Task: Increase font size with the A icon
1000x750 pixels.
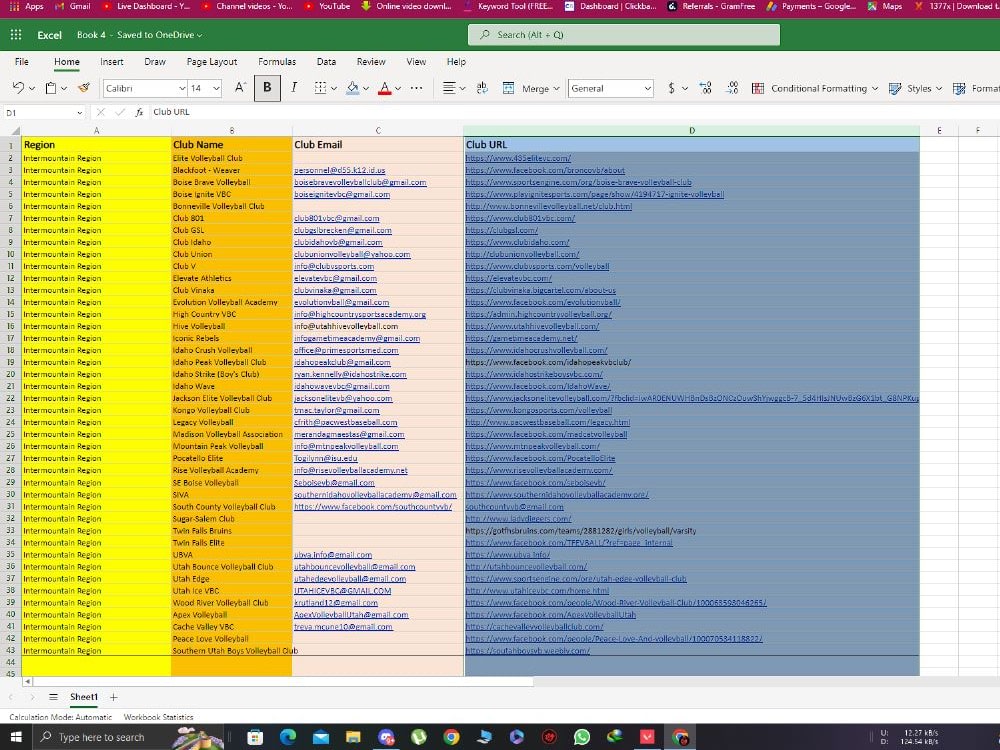Action: 240,88
